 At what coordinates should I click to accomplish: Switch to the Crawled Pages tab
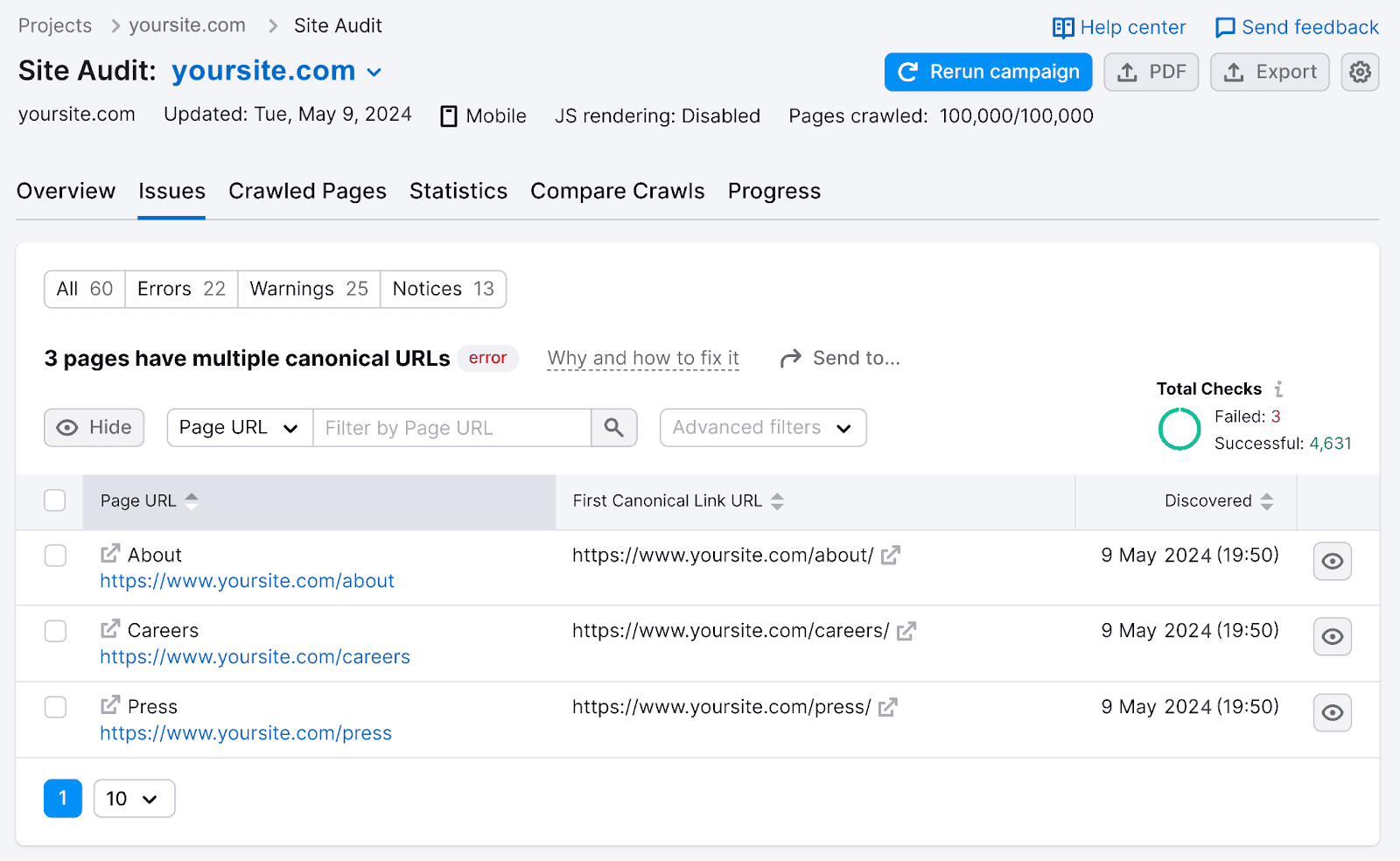pos(307,191)
